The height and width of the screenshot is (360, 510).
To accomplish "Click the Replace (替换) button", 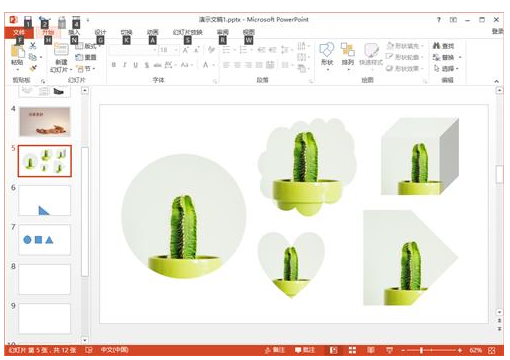I will pyautogui.click(x=447, y=57).
